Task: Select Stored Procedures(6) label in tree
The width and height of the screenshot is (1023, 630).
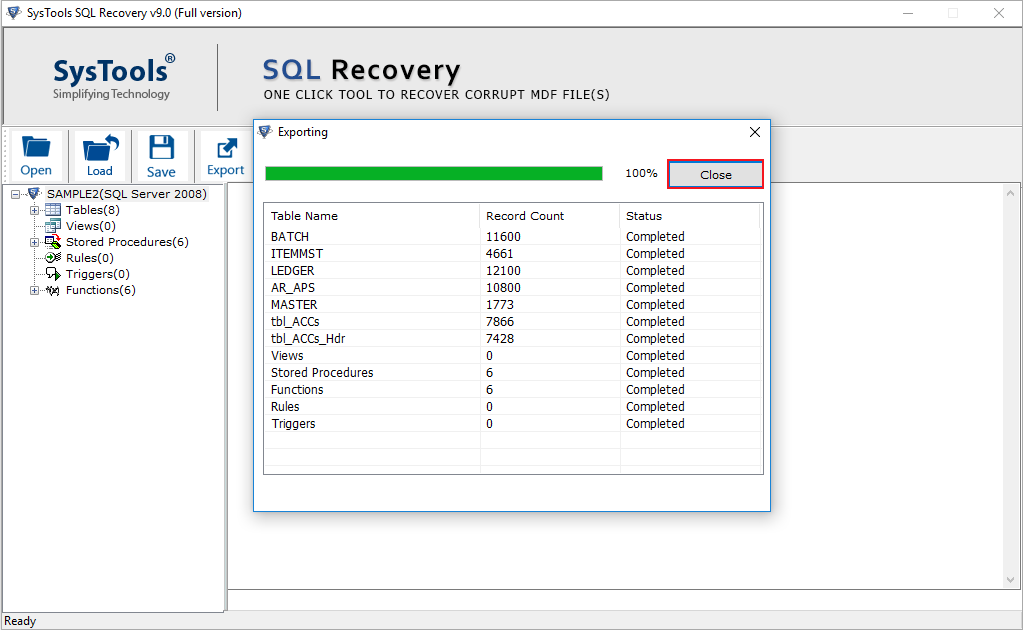Action: pyautogui.click(x=127, y=242)
